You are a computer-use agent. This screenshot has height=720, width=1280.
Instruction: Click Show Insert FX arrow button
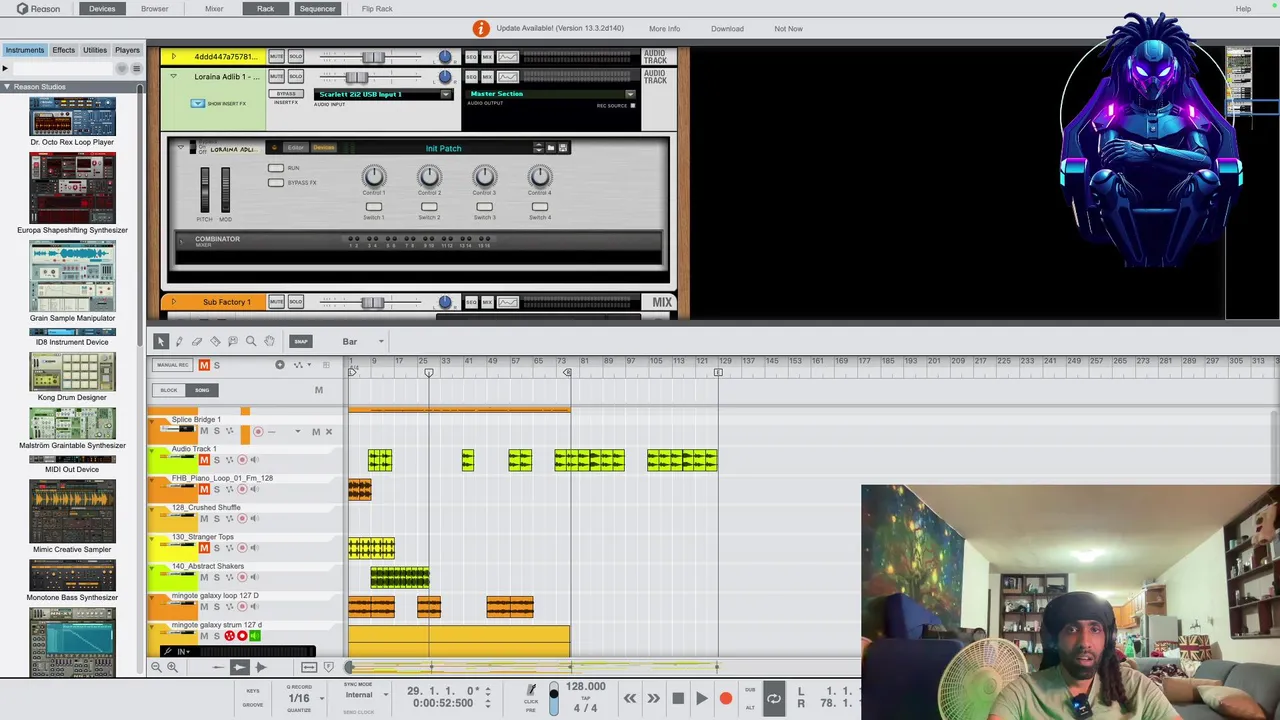[x=198, y=103]
